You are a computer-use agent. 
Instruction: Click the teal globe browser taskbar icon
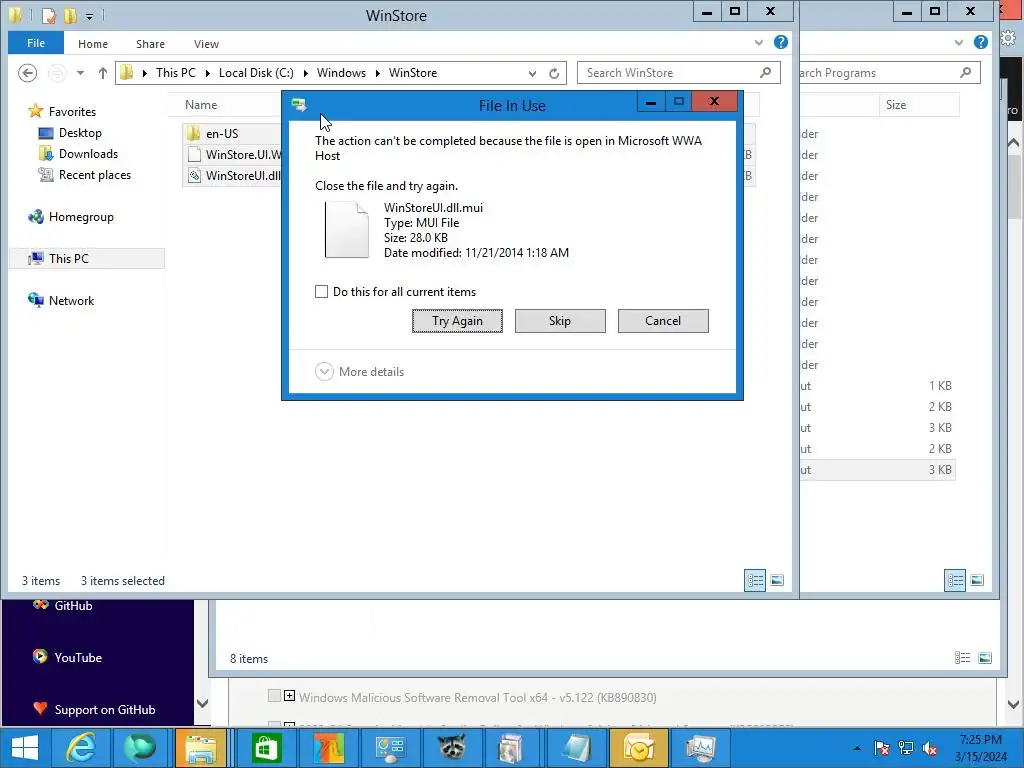[x=140, y=748]
